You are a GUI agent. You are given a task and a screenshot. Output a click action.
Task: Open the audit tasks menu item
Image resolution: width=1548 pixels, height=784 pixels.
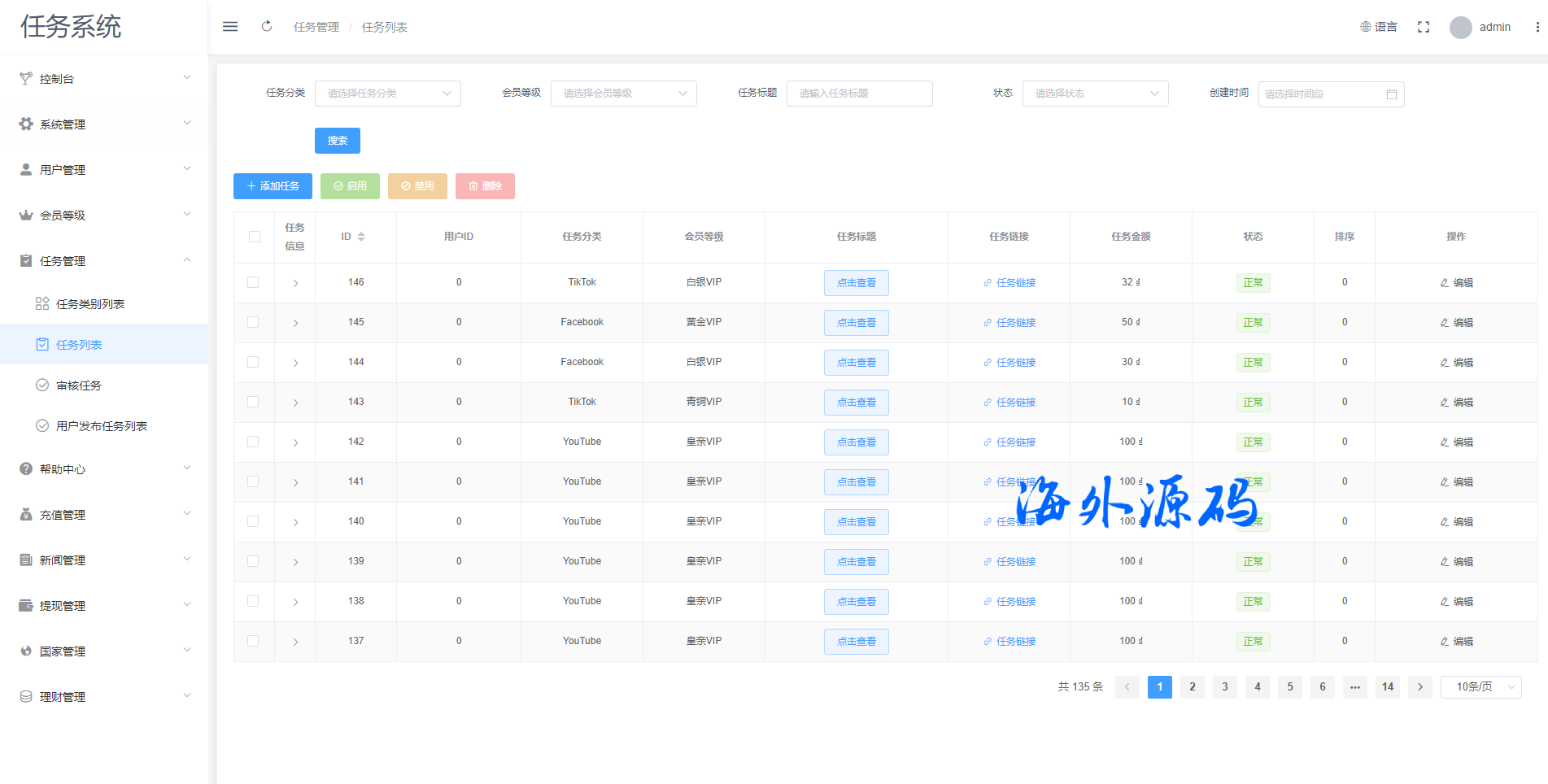pyautogui.click(x=79, y=385)
